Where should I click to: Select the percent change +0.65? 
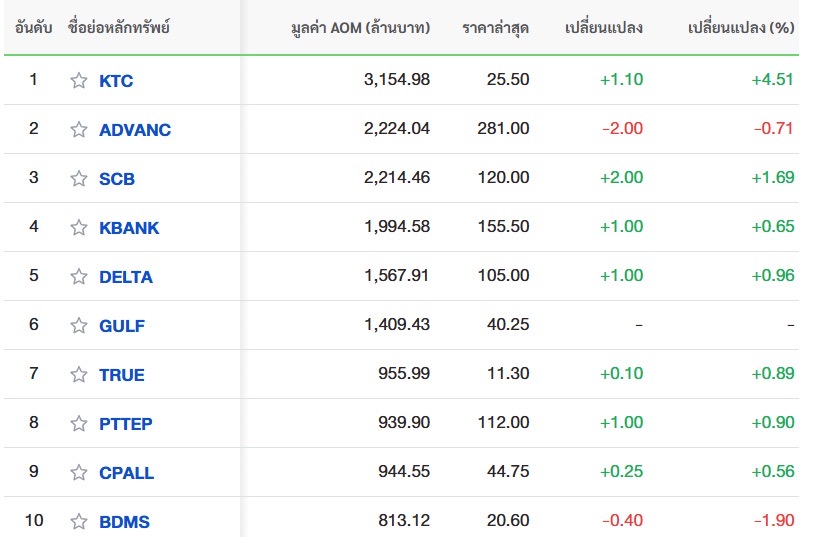tap(773, 226)
